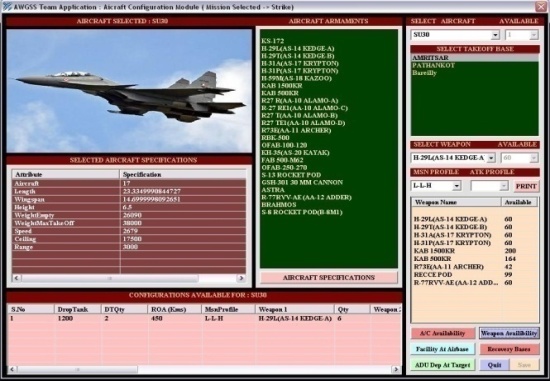550x381 pixels.
Task: Click the PRINT button
Action: click(525, 186)
